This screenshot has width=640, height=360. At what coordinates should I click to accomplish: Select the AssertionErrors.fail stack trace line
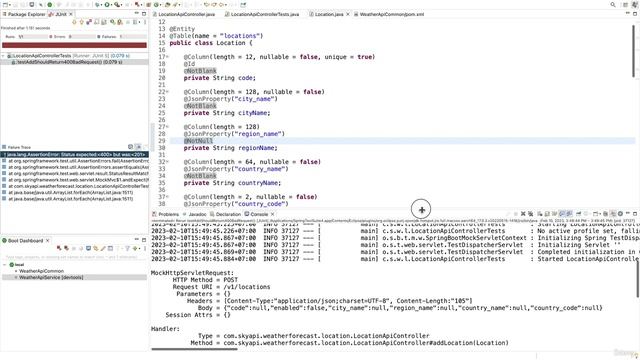coord(74,161)
